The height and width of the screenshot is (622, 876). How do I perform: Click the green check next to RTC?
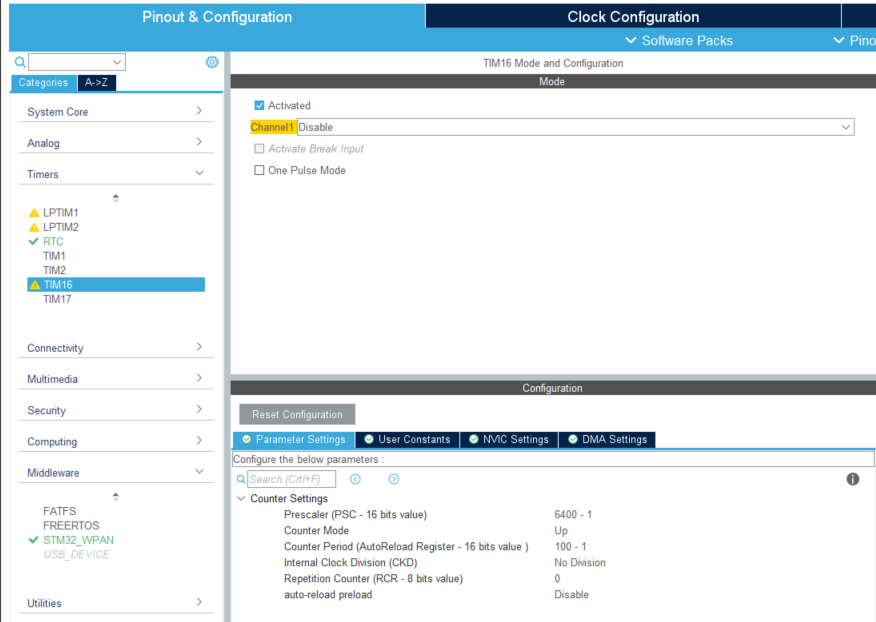[x=34, y=241]
